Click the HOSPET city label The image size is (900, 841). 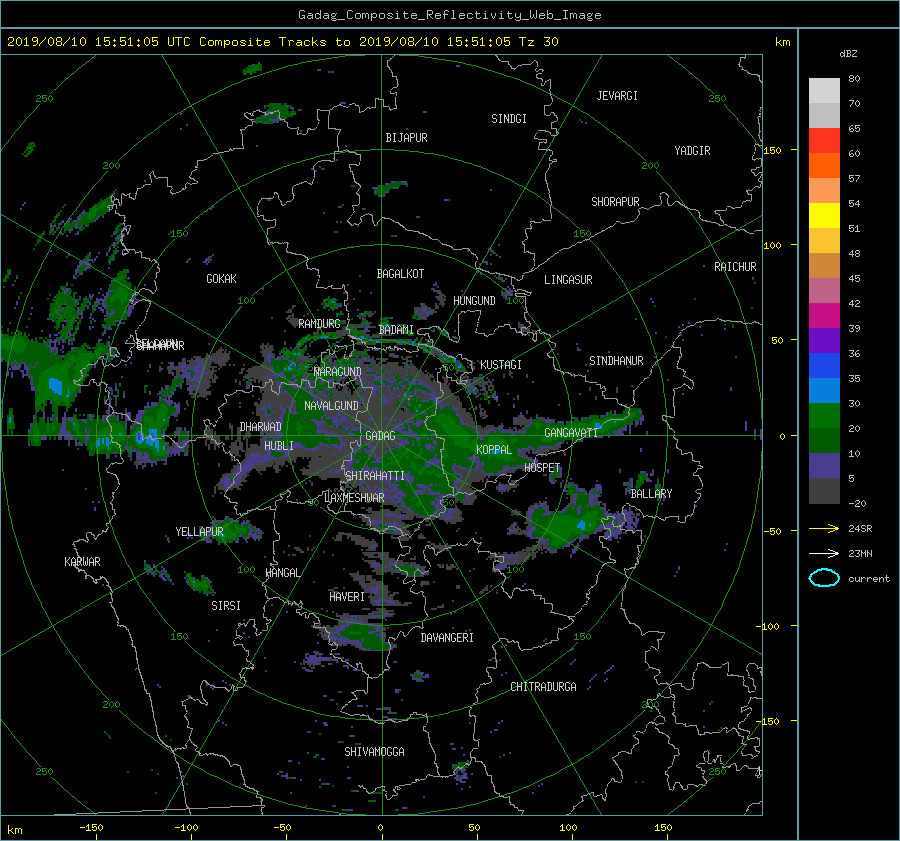(542, 468)
